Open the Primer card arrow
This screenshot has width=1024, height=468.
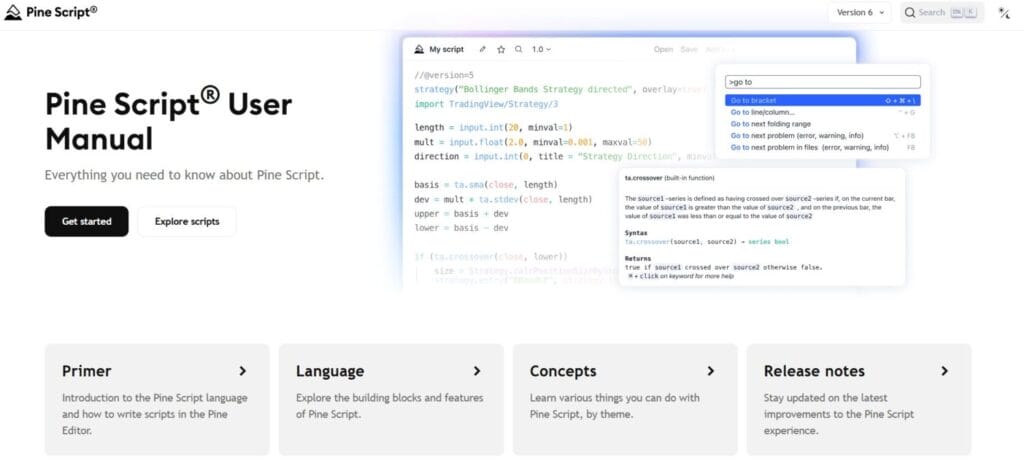pyautogui.click(x=242, y=371)
